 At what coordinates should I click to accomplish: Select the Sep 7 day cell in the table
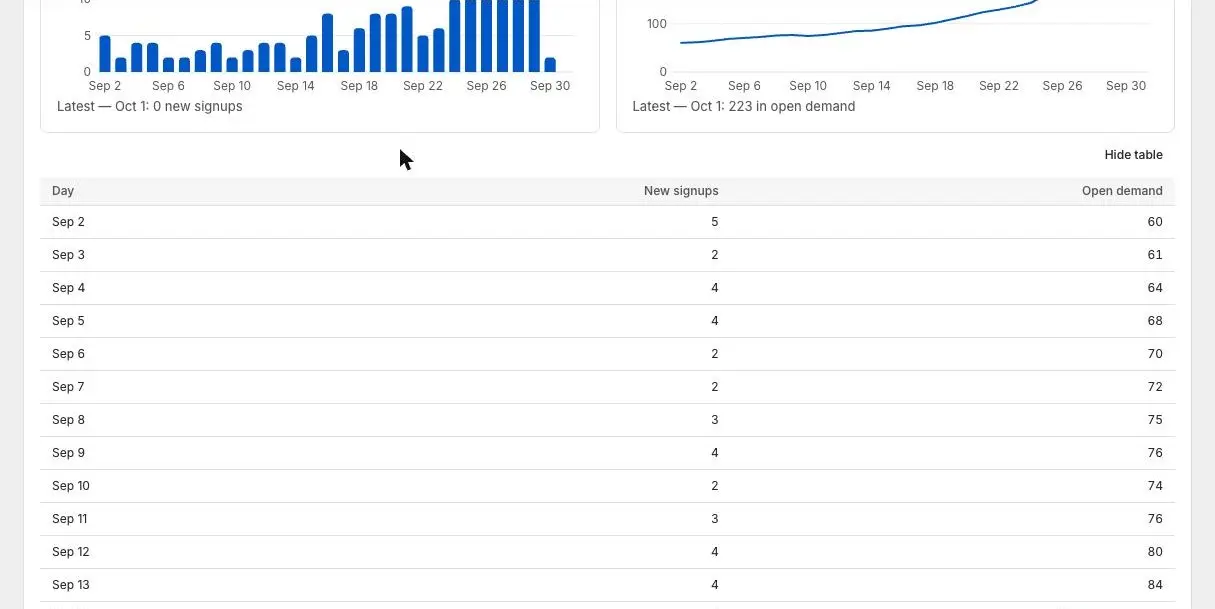[x=68, y=387]
